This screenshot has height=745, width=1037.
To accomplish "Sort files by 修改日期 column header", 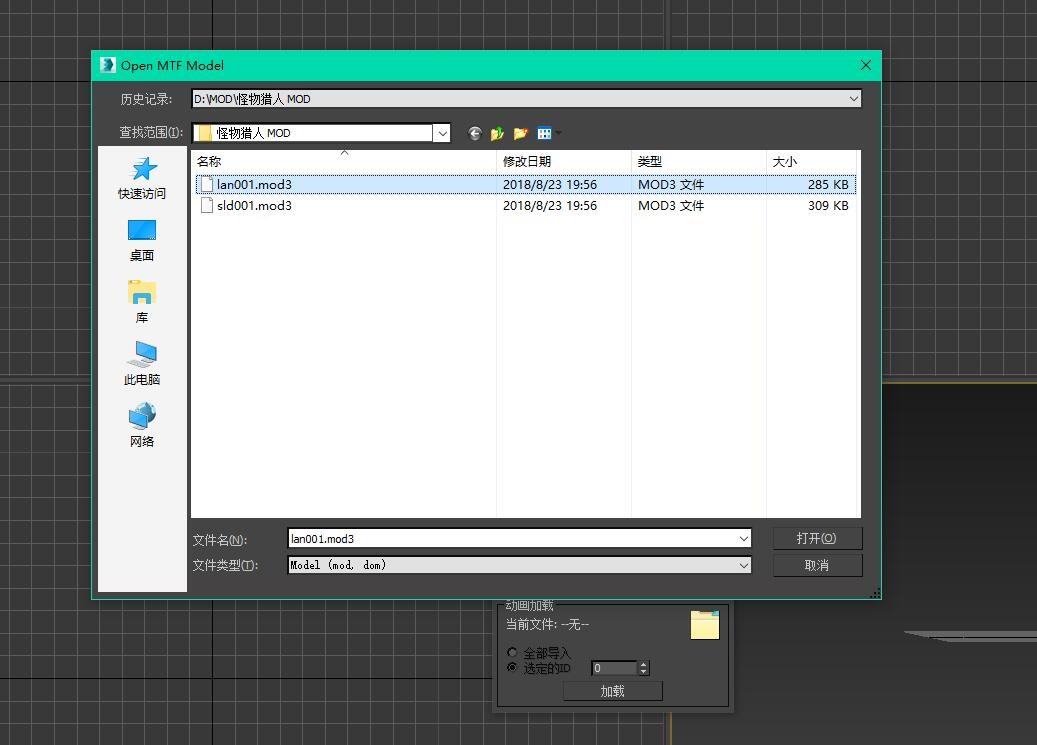I will pos(527,161).
